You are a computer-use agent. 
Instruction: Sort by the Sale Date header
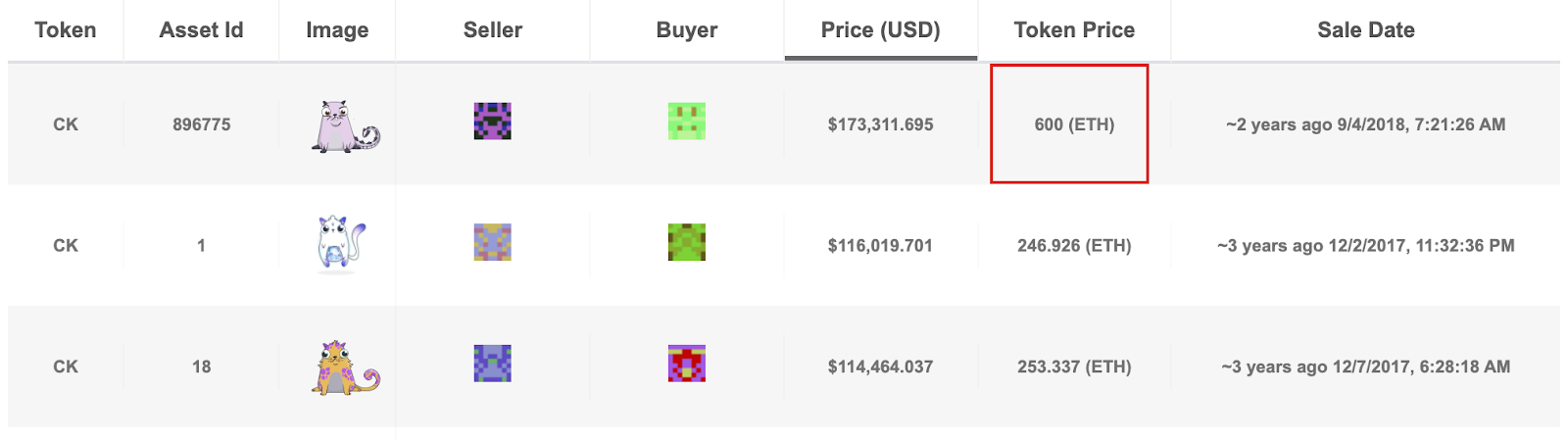(x=1365, y=30)
